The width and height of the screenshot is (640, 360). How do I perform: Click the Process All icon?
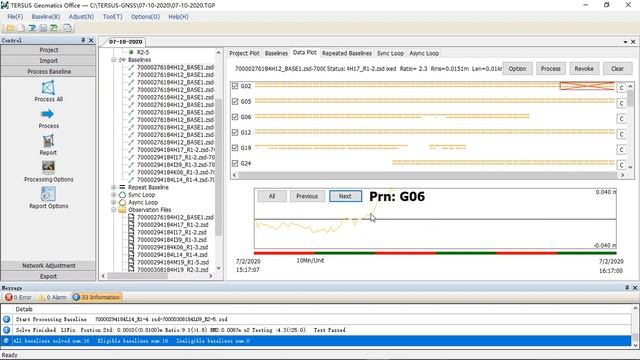(x=48, y=88)
